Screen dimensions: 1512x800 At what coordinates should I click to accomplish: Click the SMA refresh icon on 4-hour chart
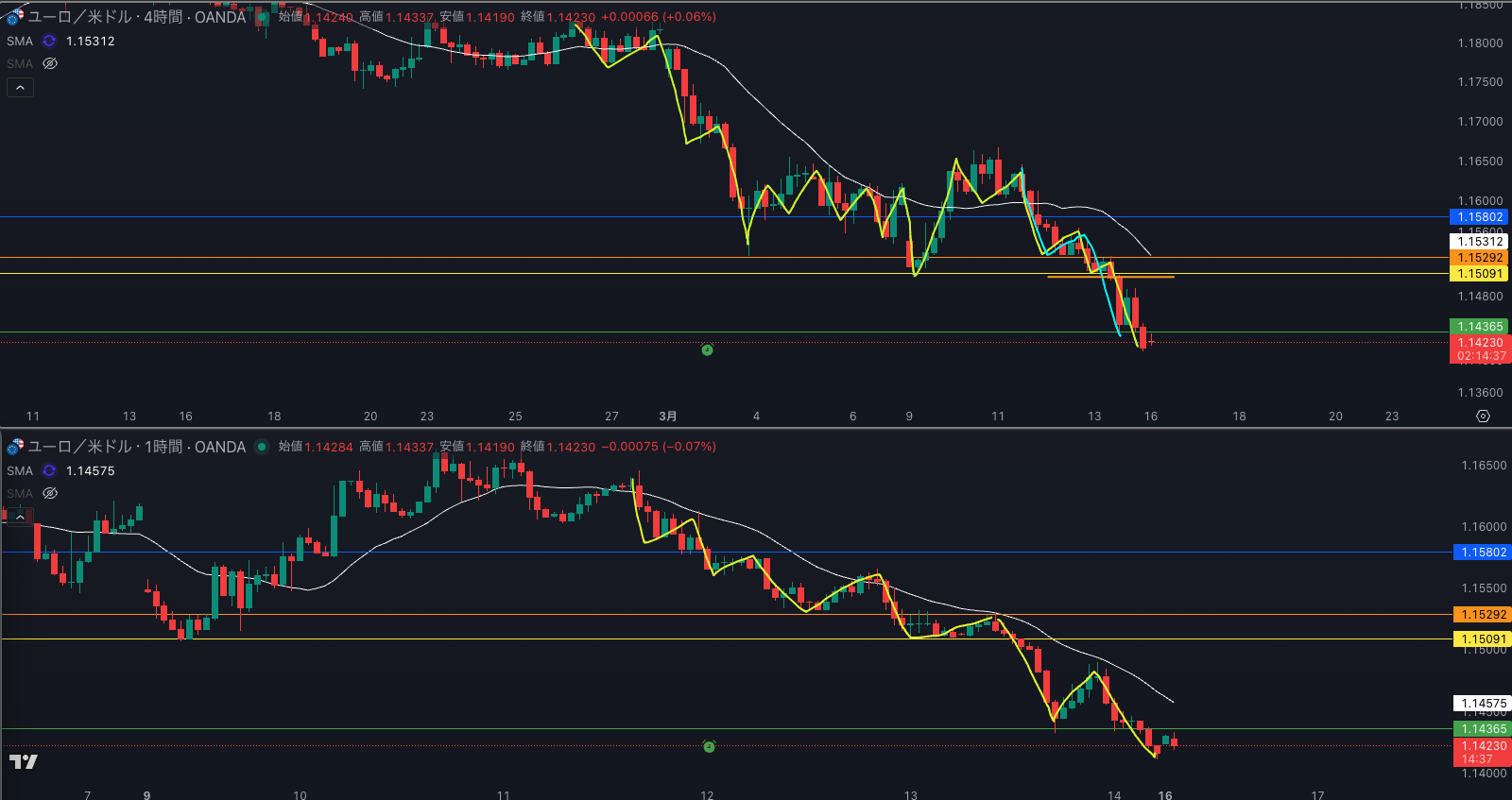coord(49,42)
